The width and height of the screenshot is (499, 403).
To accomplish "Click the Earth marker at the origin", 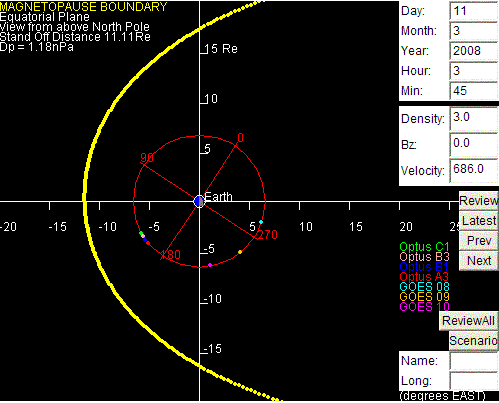I will (x=199, y=201).
